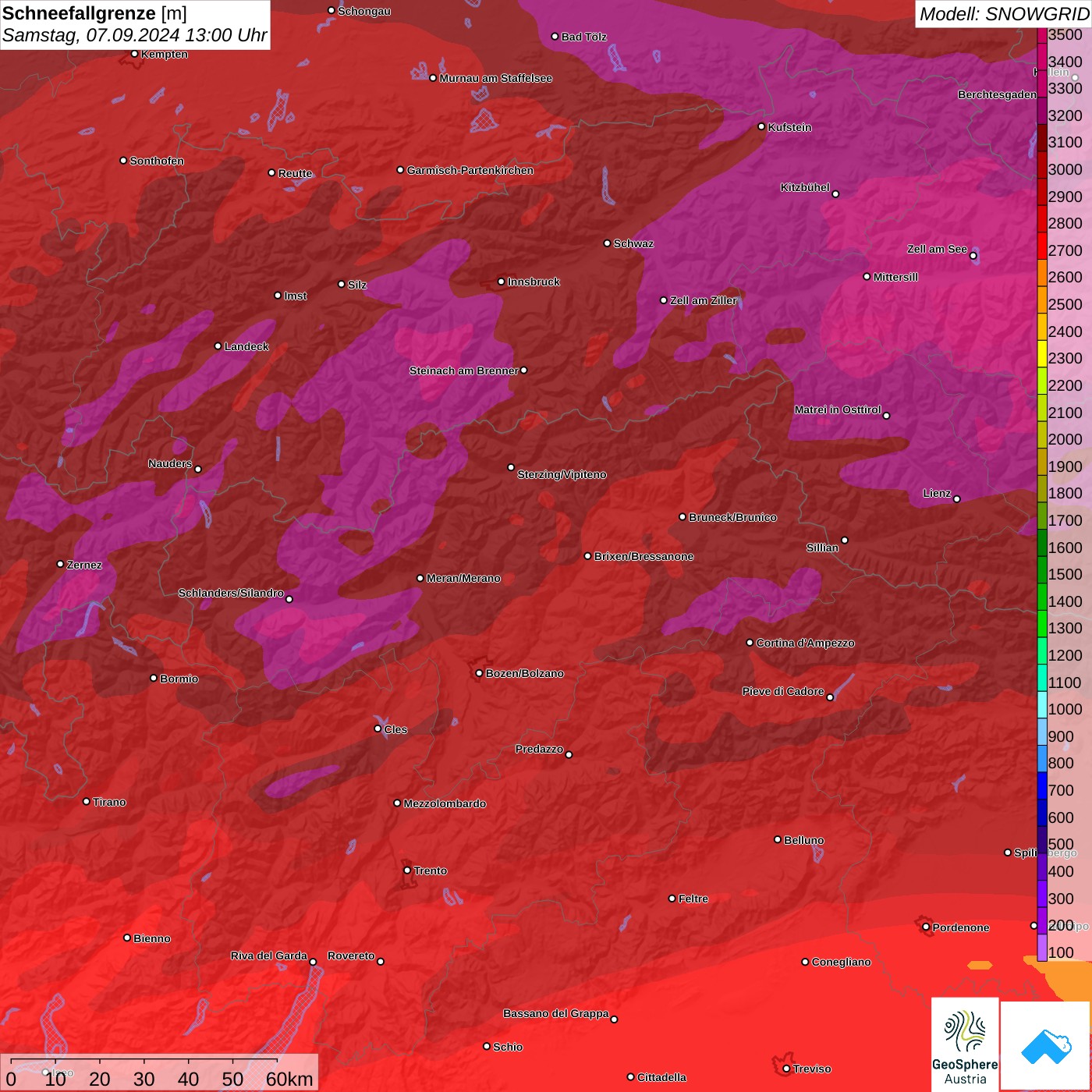Click the Kitzbühel label

(x=805, y=187)
